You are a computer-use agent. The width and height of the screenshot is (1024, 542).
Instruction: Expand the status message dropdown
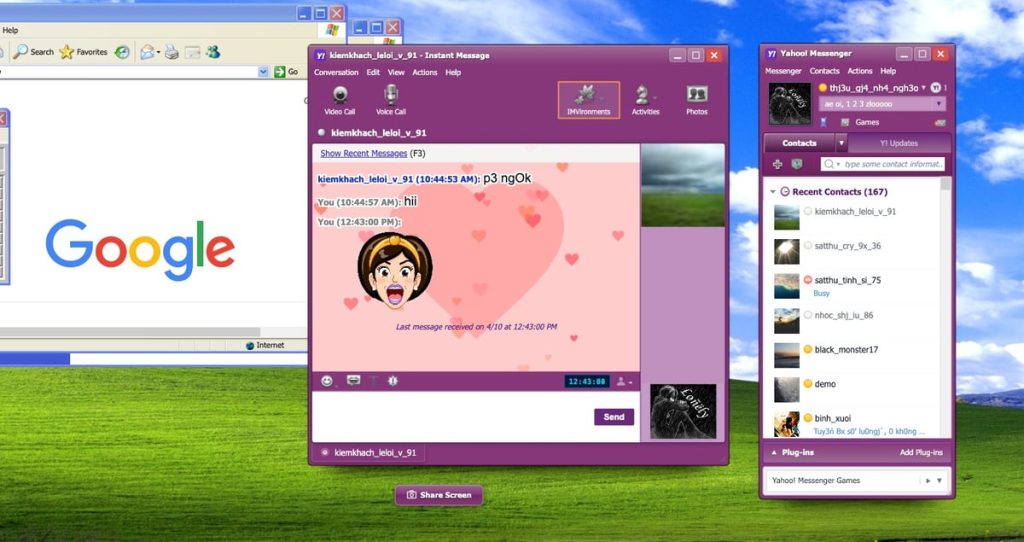tap(938, 104)
